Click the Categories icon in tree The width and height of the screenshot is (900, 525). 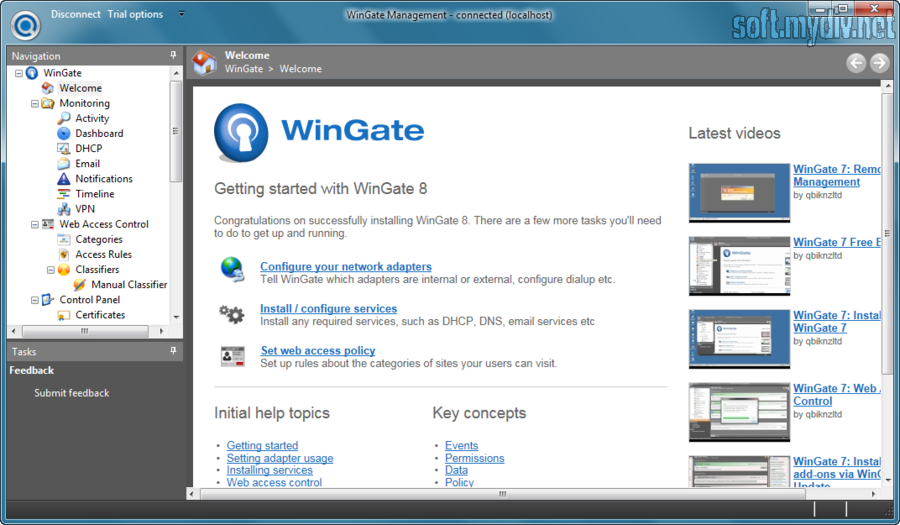[64, 239]
